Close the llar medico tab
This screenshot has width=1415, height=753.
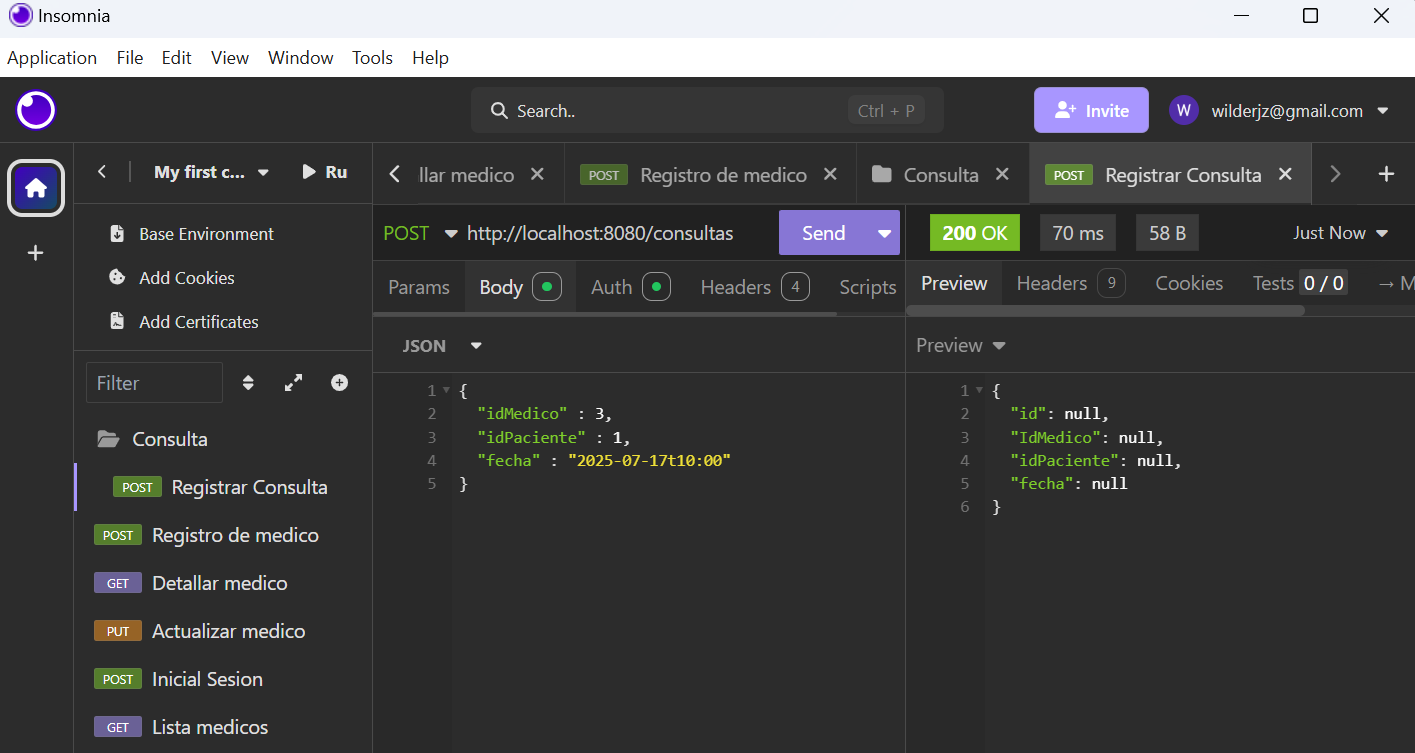coord(537,174)
